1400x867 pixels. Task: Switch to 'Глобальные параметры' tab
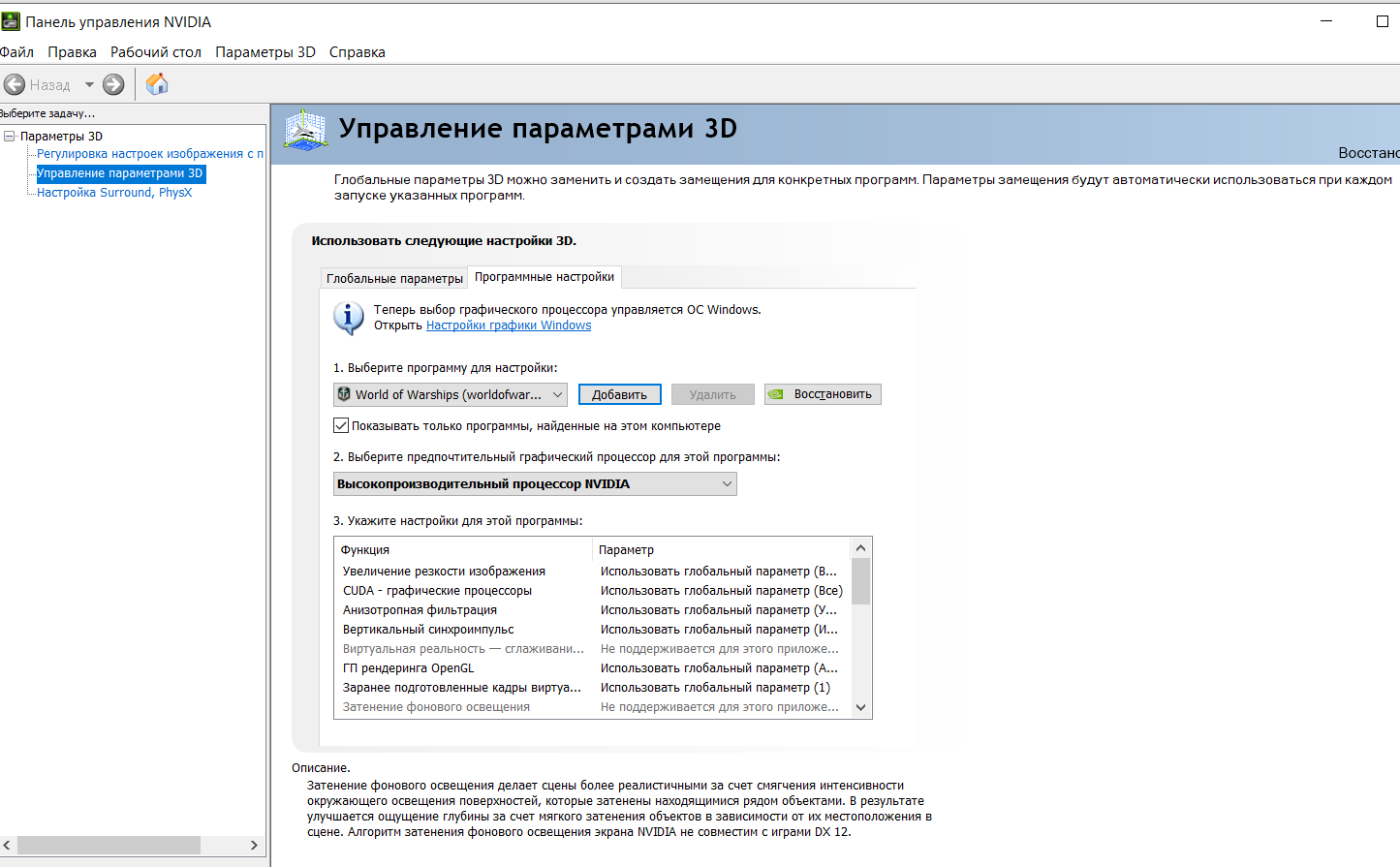(x=394, y=278)
